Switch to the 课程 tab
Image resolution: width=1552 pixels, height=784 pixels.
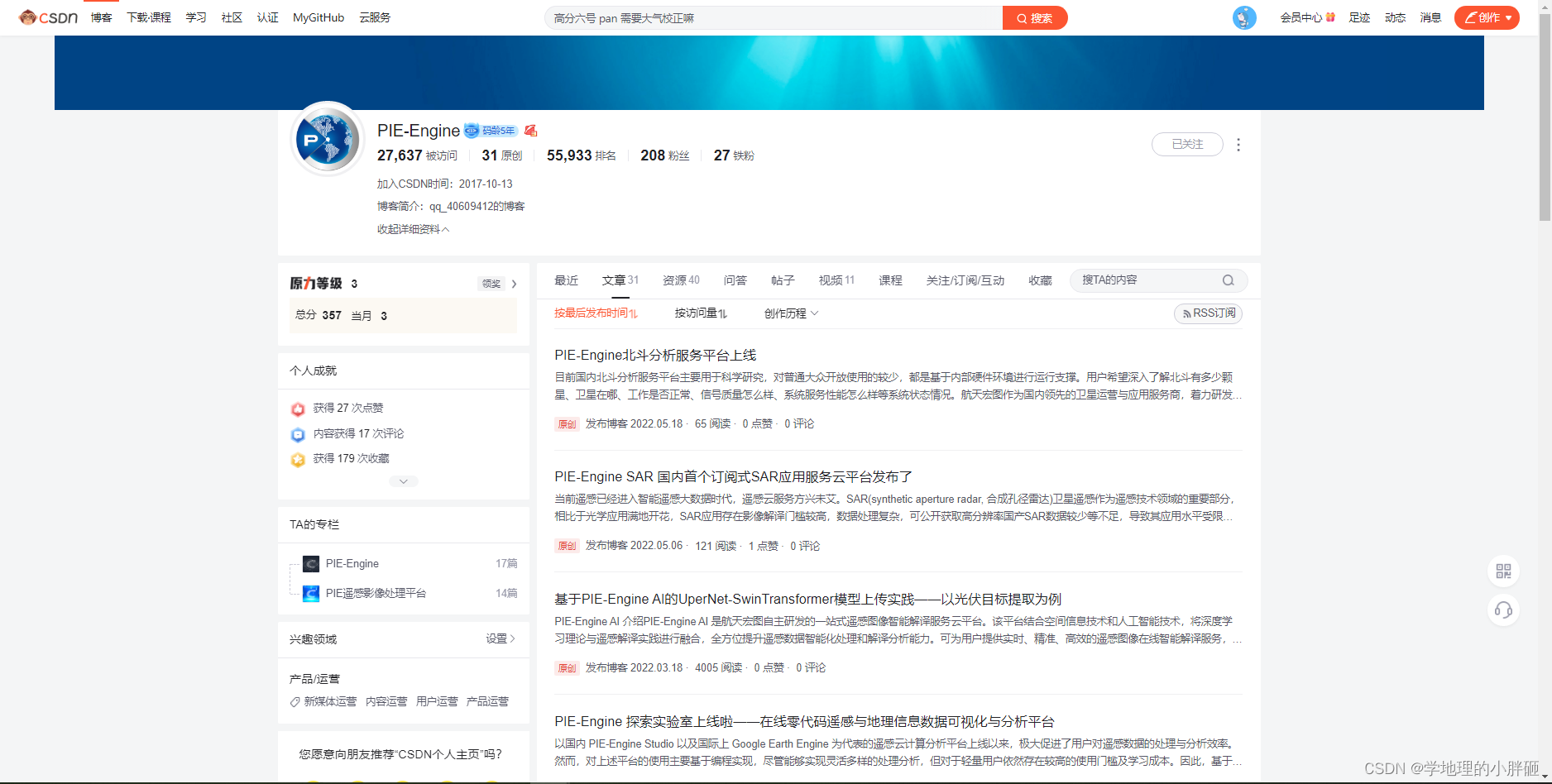[890, 280]
